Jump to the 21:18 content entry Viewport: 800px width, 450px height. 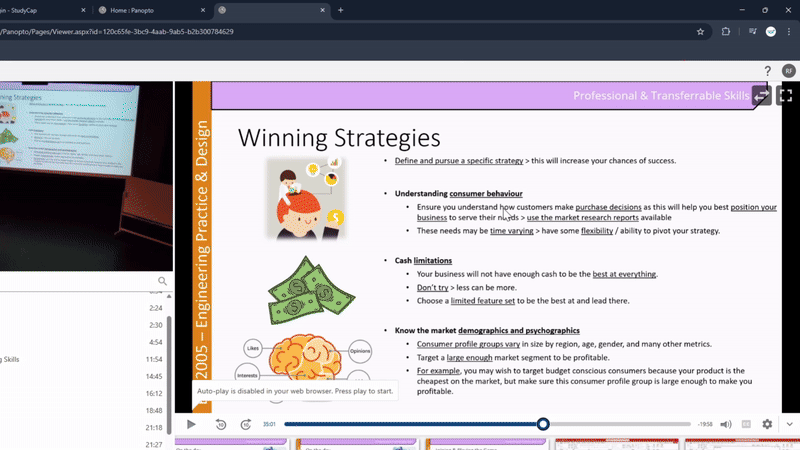tap(154, 428)
